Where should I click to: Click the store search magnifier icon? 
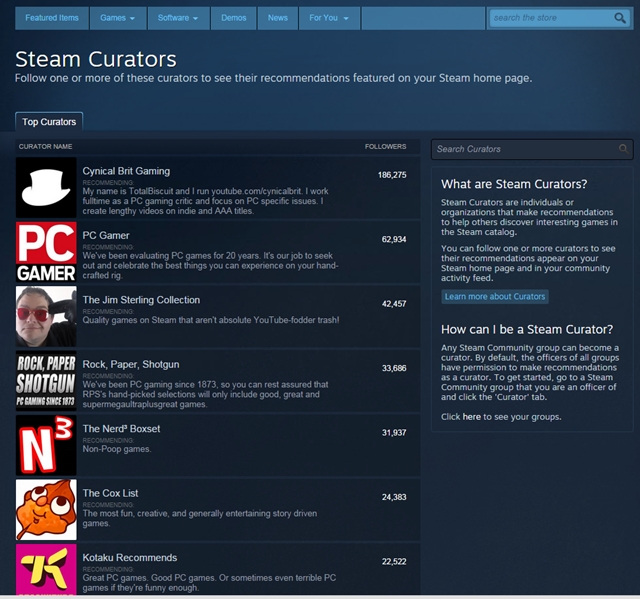(x=620, y=18)
